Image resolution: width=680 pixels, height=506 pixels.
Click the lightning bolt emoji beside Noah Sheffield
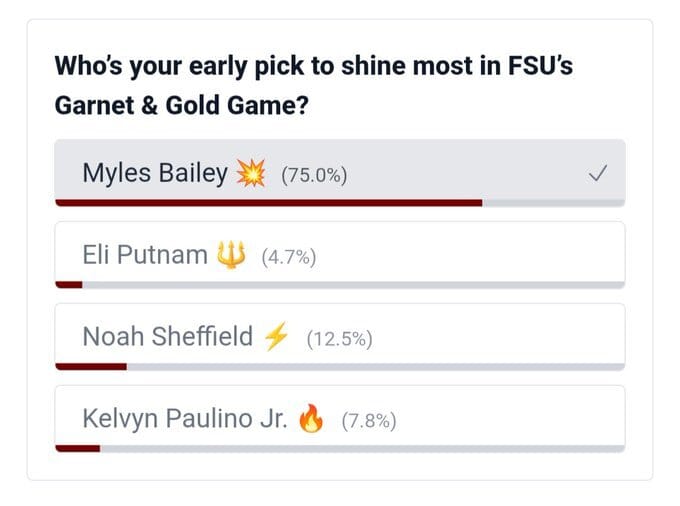(276, 336)
